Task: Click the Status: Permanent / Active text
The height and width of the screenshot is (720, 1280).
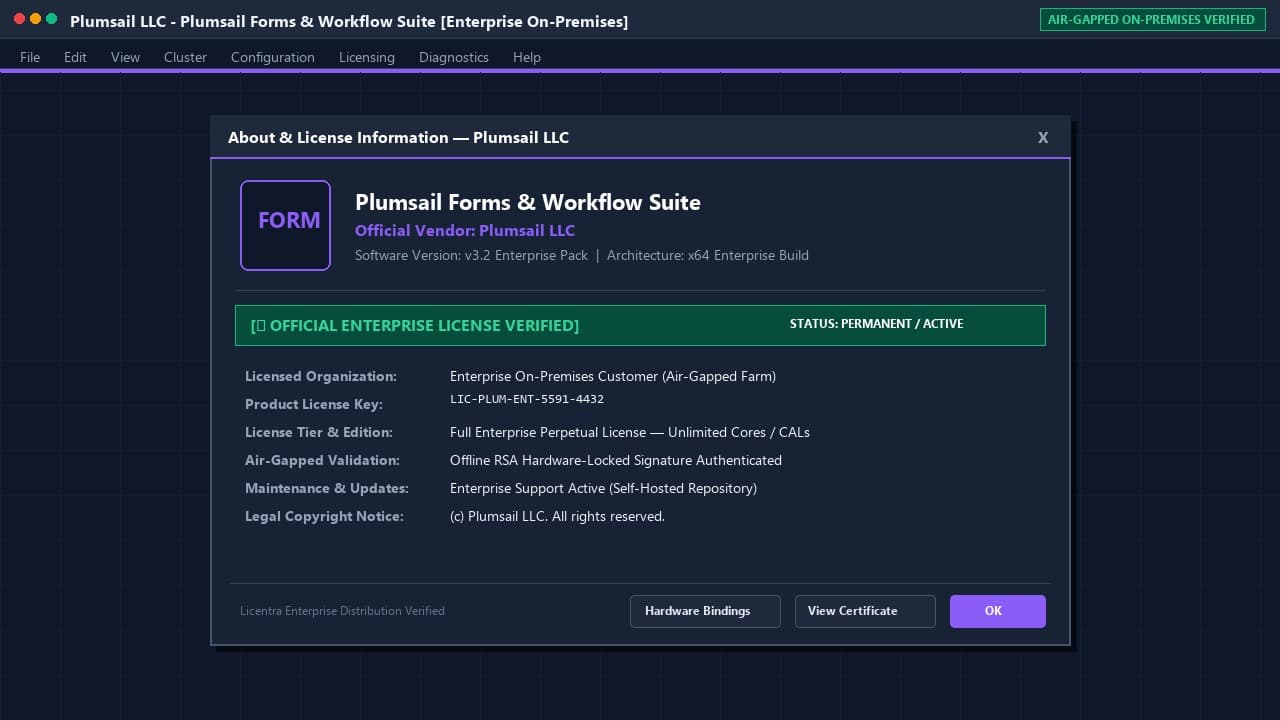Action: 876,324
